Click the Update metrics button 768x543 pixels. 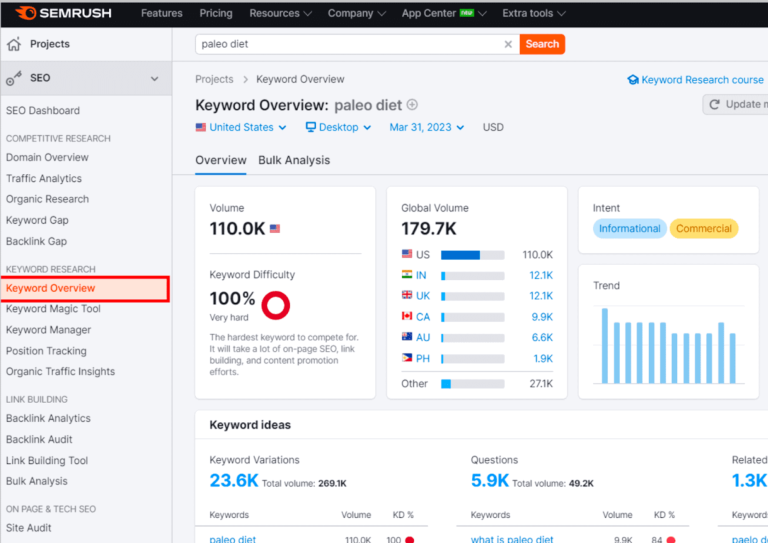click(735, 104)
